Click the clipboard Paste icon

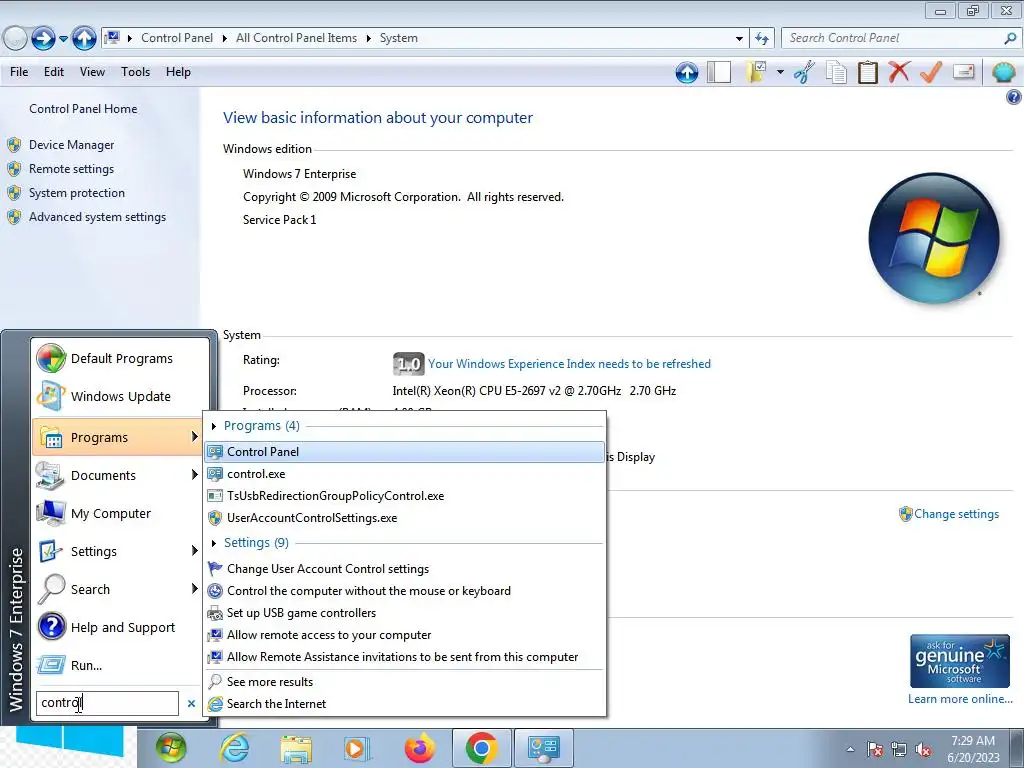868,72
